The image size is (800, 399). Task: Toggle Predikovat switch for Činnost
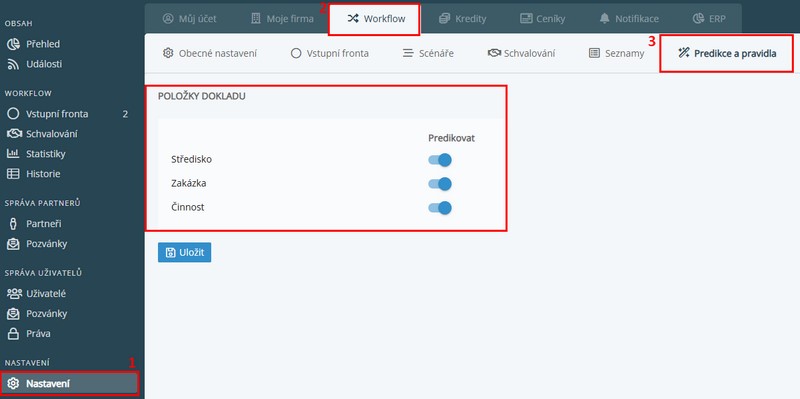click(440, 208)
